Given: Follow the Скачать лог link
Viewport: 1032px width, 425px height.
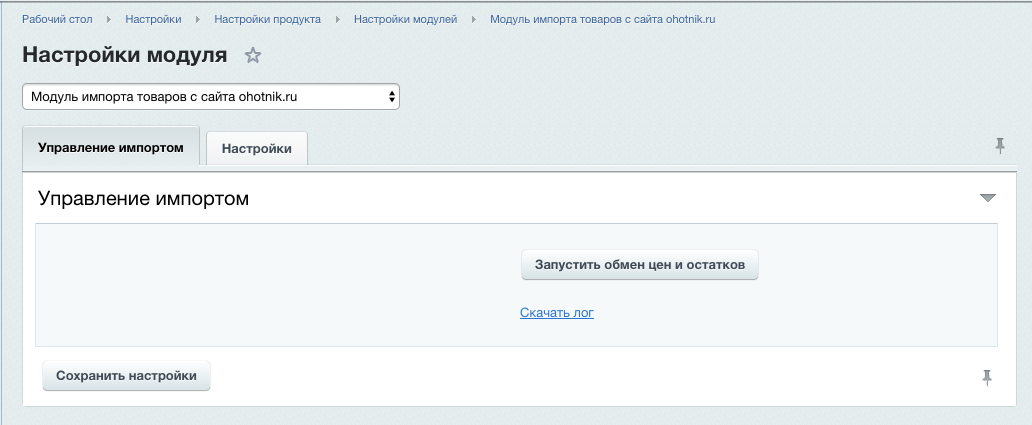Looking at the screenshot, I should pyautogui.click(x=557, y=313).
